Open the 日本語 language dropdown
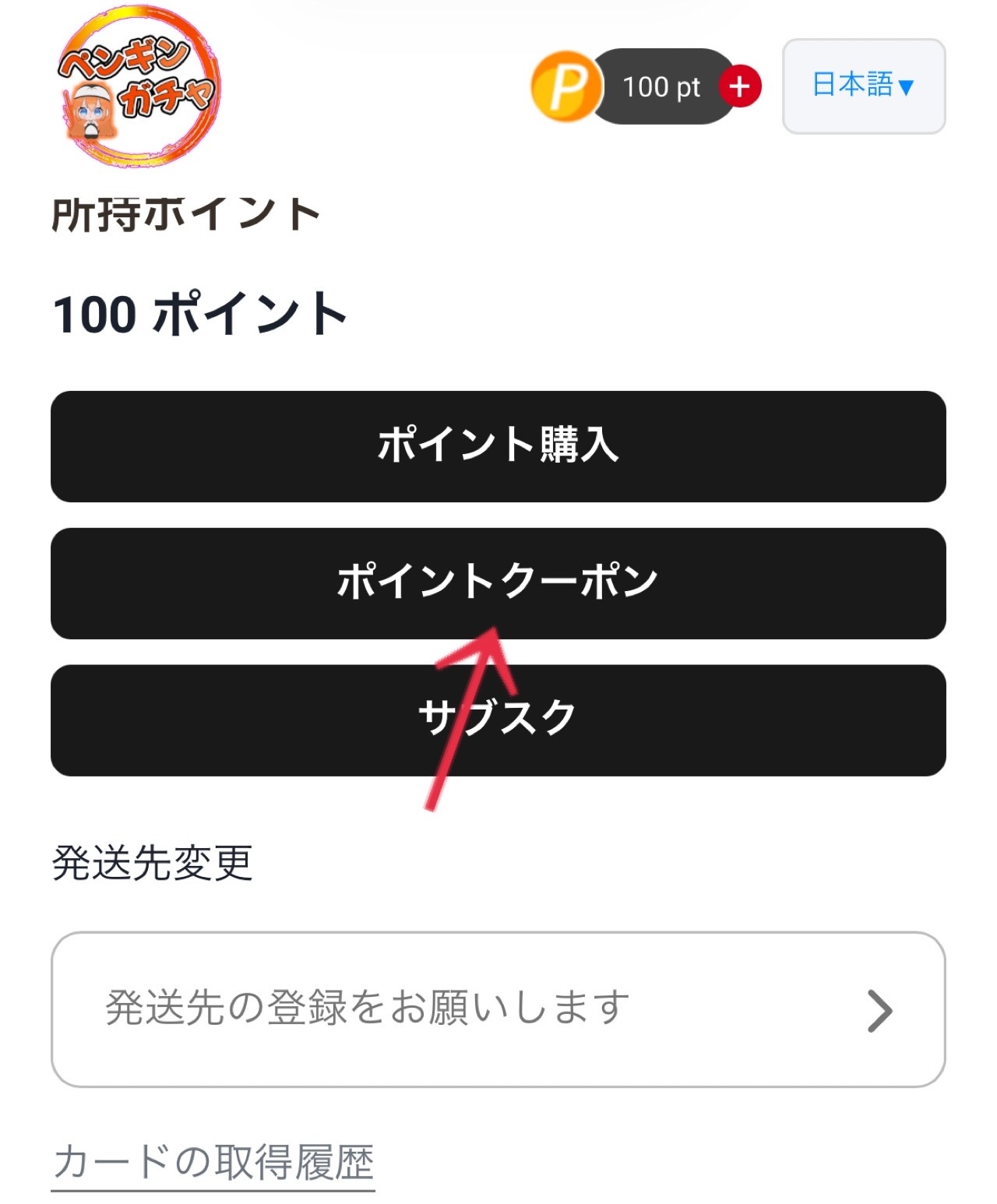 863,86
